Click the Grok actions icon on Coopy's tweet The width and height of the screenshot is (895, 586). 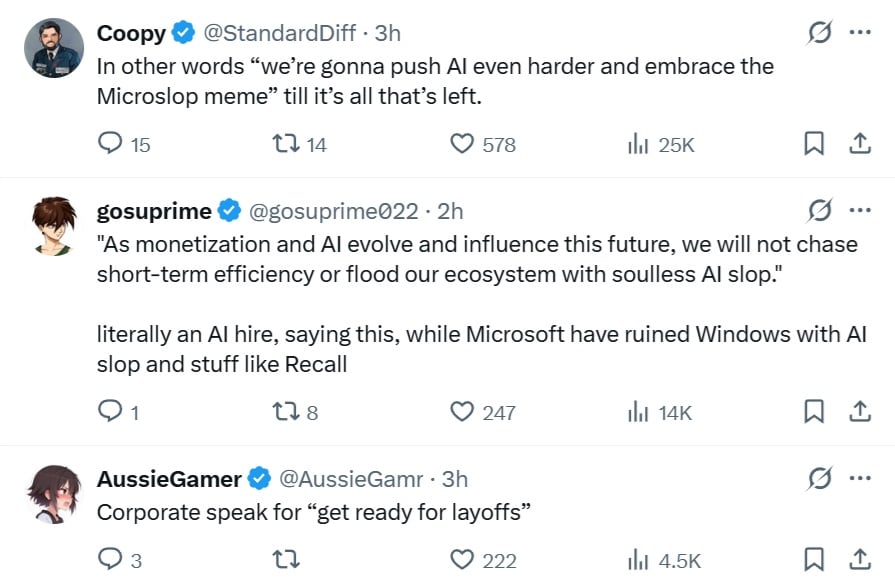click(819, 33)
